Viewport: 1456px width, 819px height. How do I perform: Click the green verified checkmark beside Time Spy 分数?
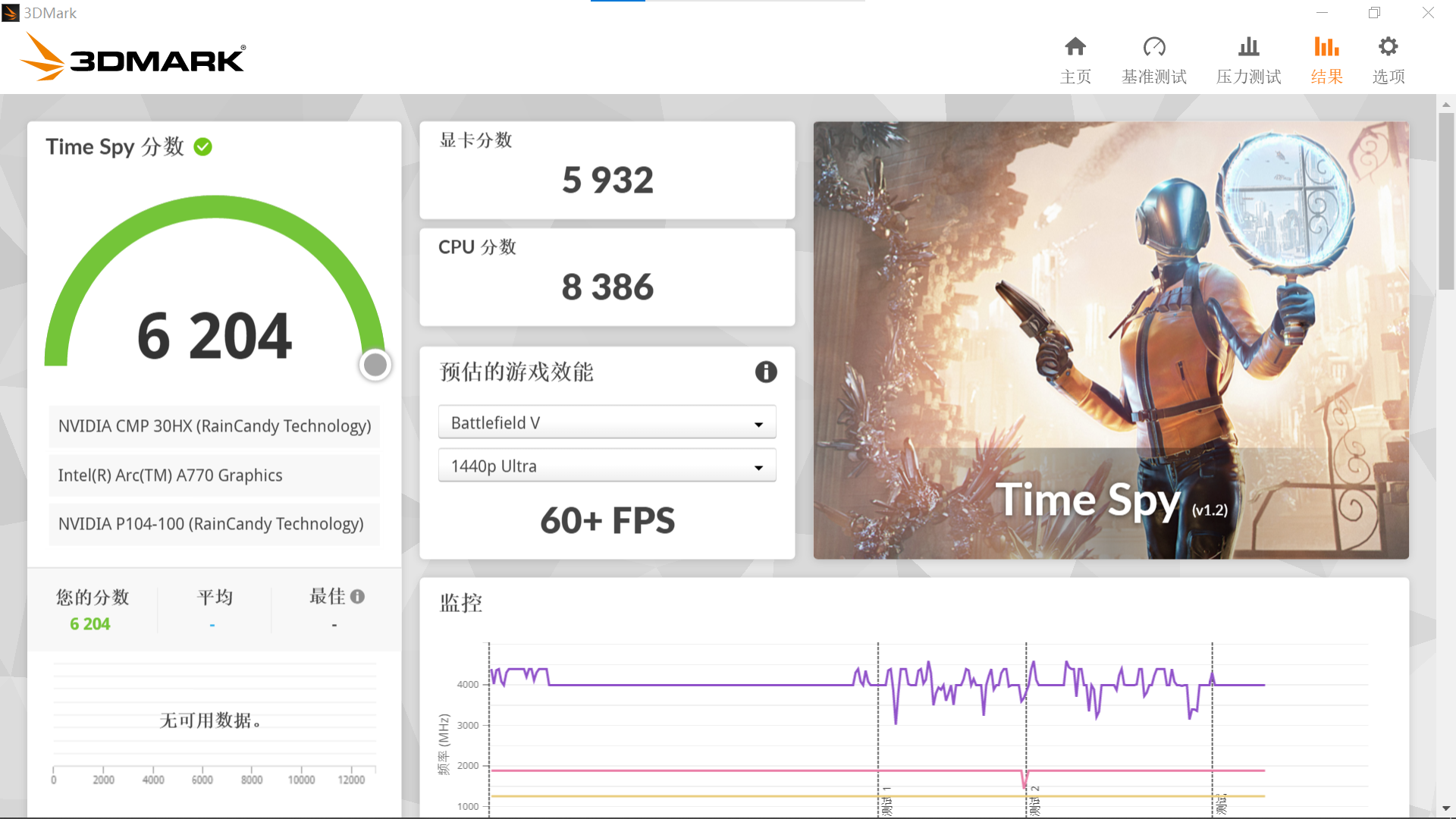(x=202, y=146)
